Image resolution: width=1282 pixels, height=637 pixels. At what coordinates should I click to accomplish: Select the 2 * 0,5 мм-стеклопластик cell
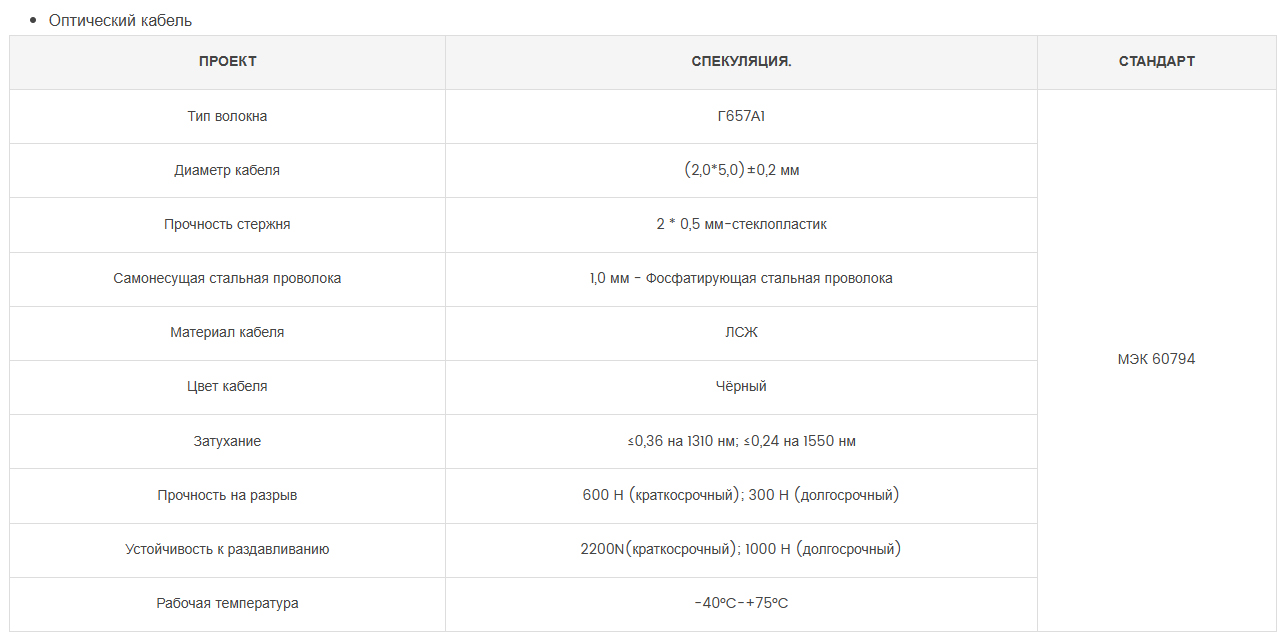(741, 224)
